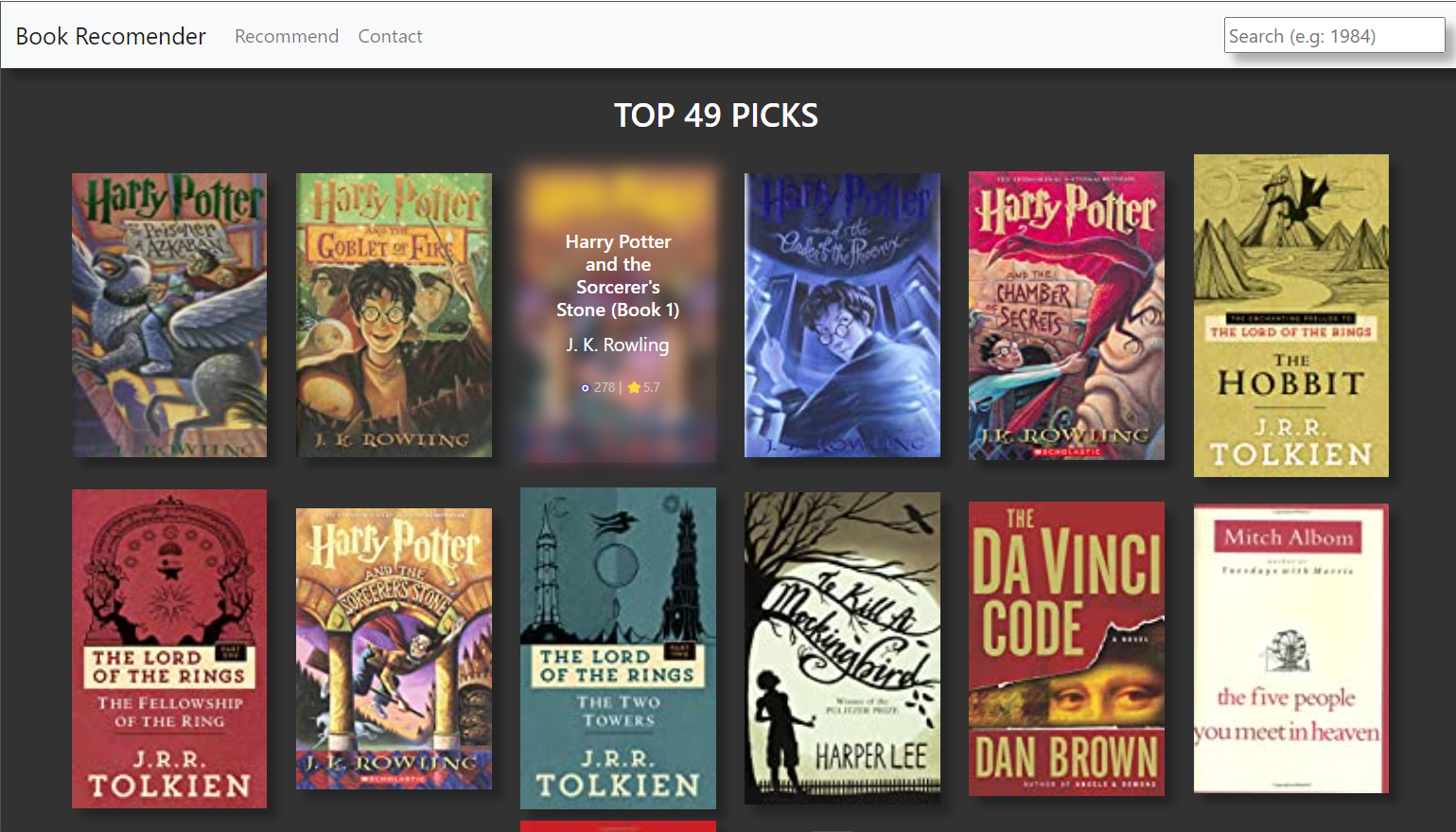The image size is (1456, 832).
Task: Open The Fellowship of the Ring cover
Action: click(x=168, y=649)
